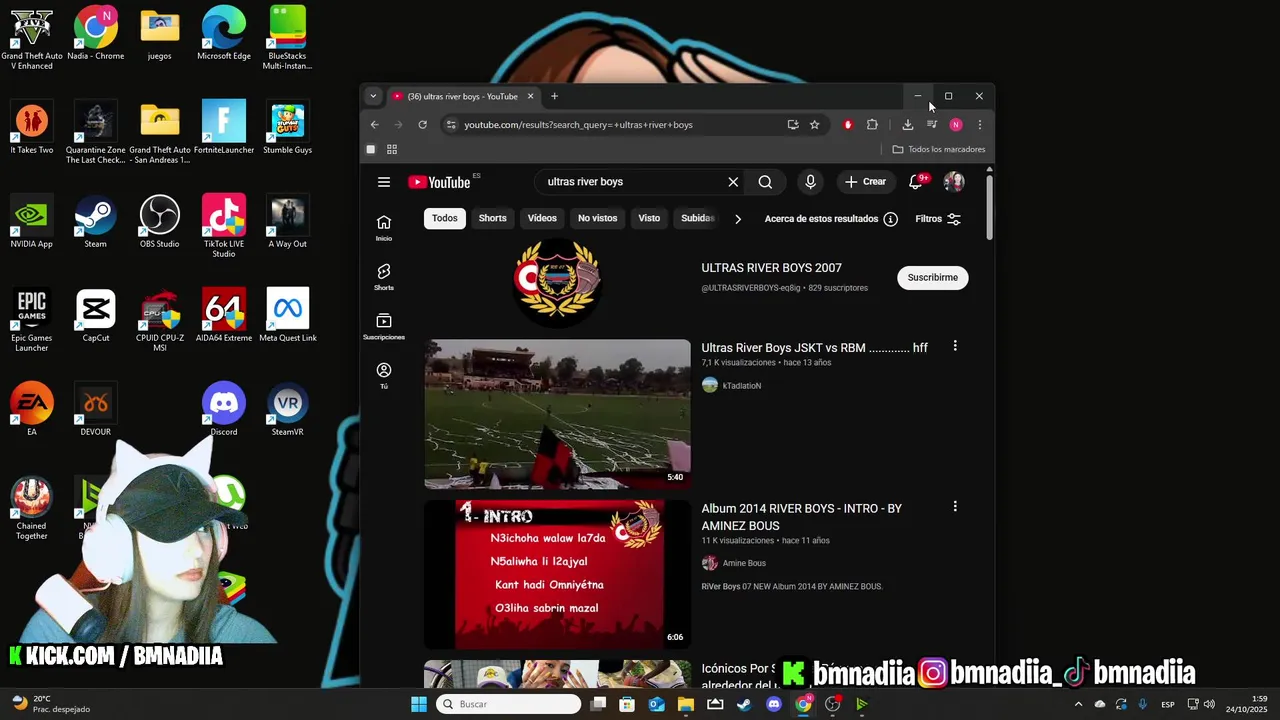Select Discord desktop icon

click(x=224, y=411)
